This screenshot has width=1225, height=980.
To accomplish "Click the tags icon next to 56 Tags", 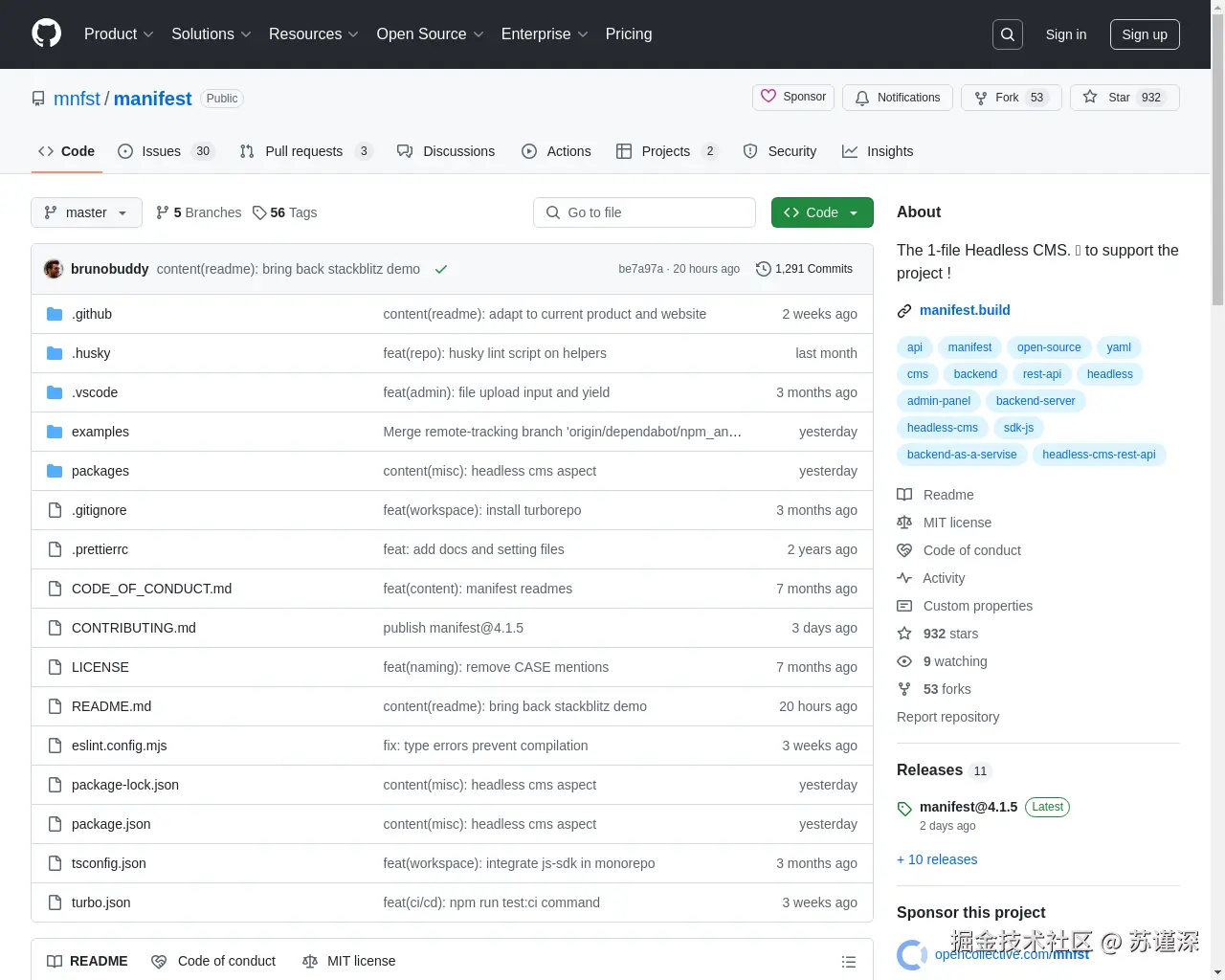I will pos(259,212).
